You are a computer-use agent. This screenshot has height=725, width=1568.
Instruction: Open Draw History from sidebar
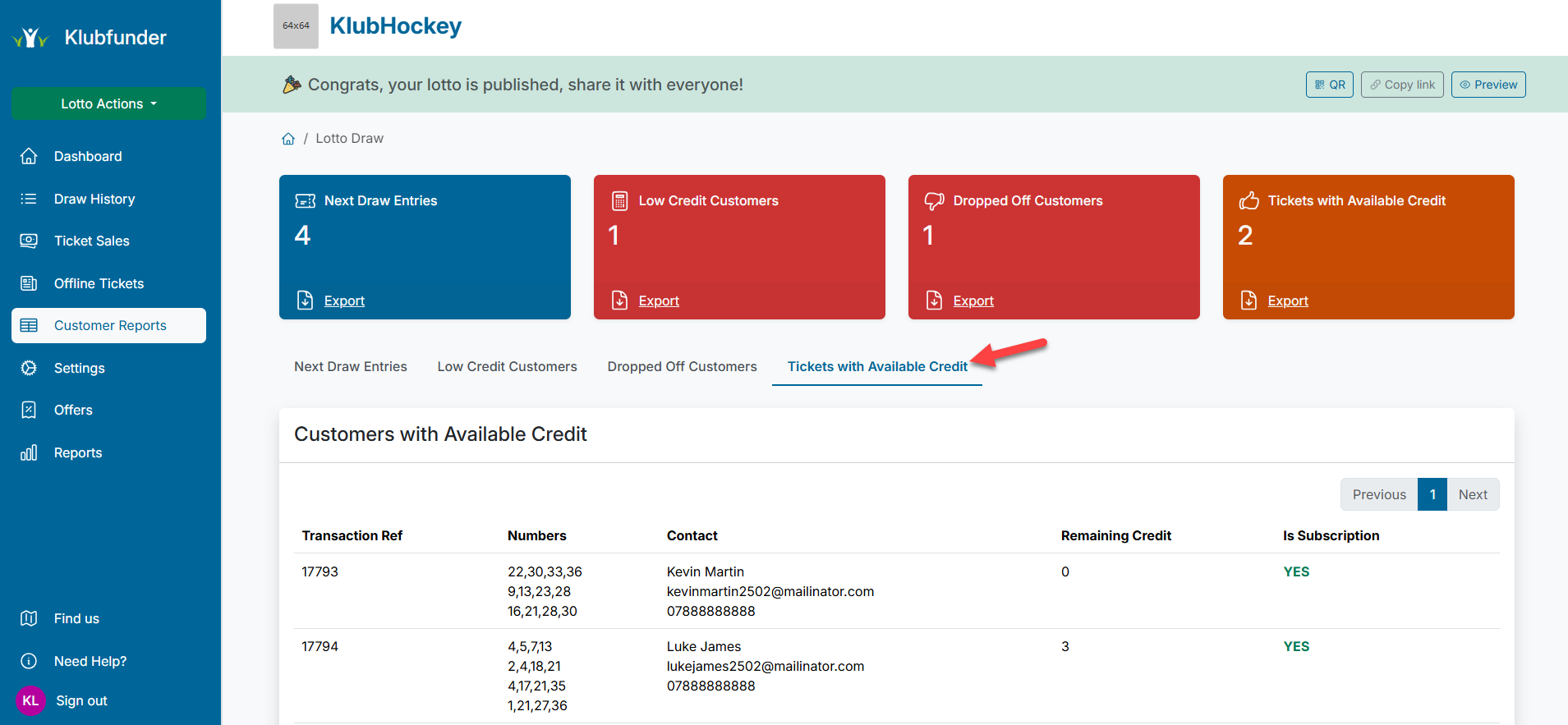(x=94, y=199)
